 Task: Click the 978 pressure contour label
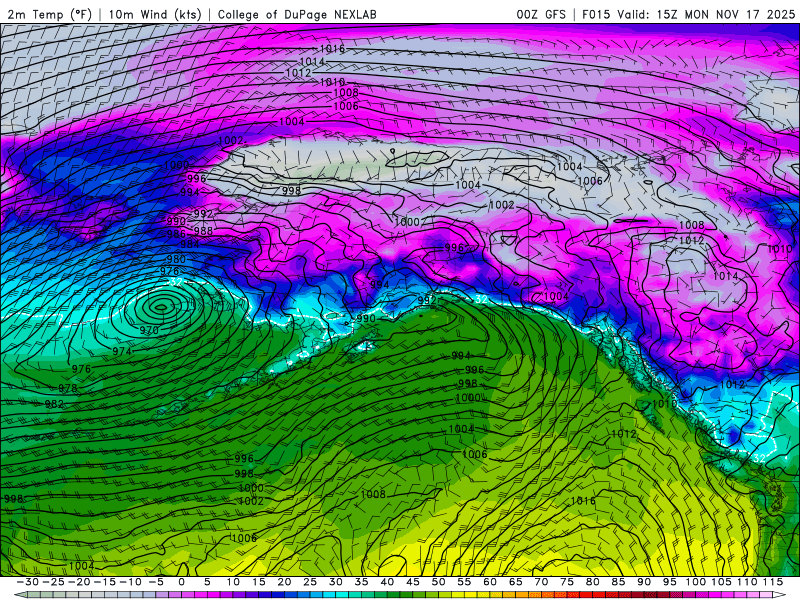click(68, 388)
